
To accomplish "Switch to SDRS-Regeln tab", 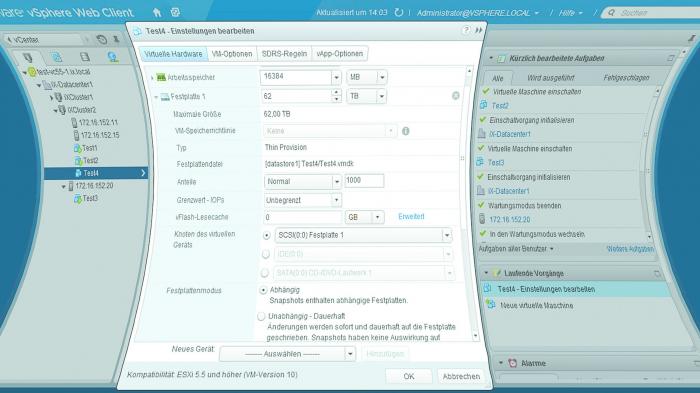I will [284, 54].
